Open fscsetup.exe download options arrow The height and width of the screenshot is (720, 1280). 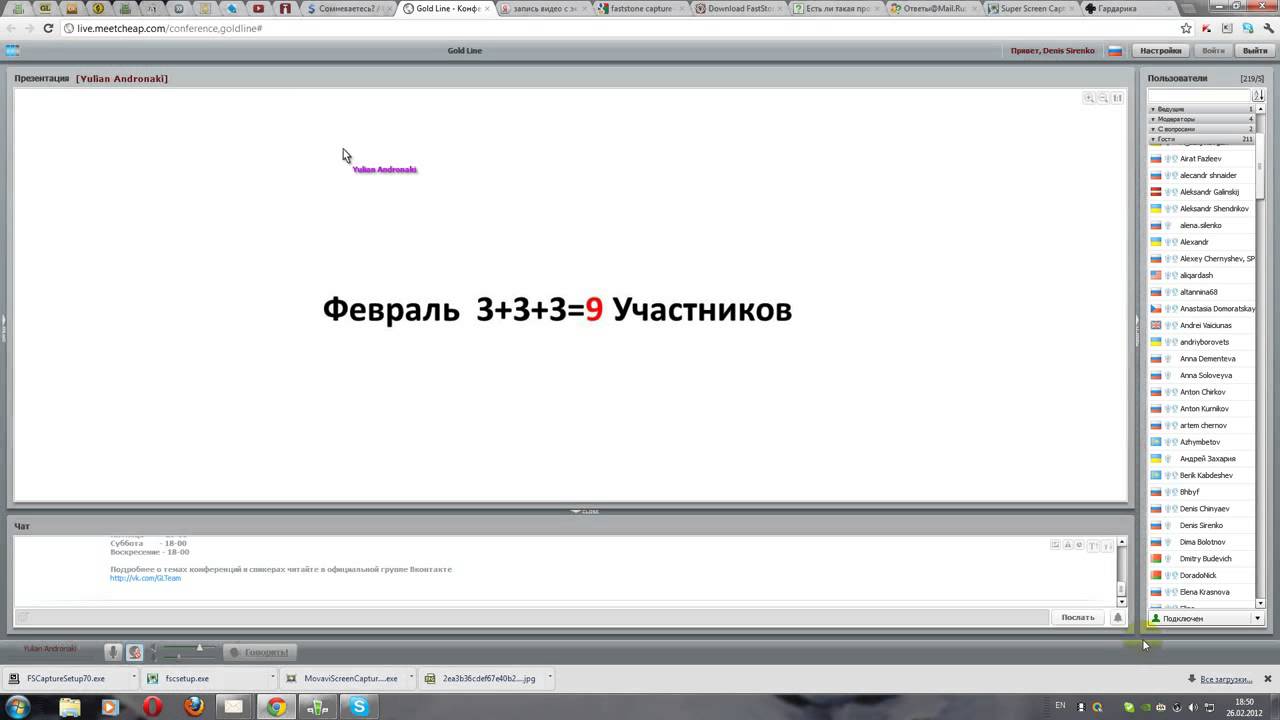(272, 677)
